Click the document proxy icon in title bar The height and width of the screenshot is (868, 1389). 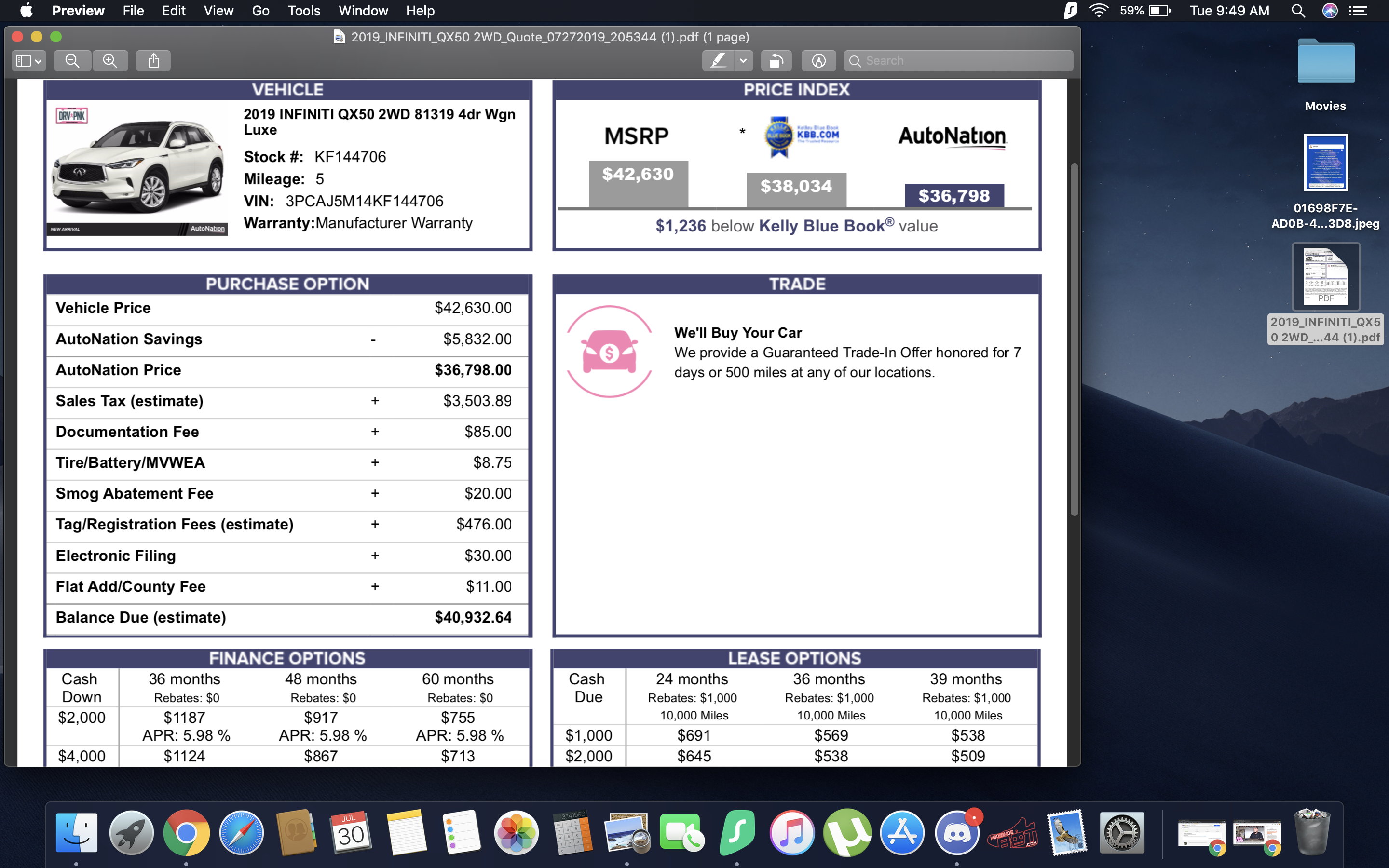tap(339, 37)
